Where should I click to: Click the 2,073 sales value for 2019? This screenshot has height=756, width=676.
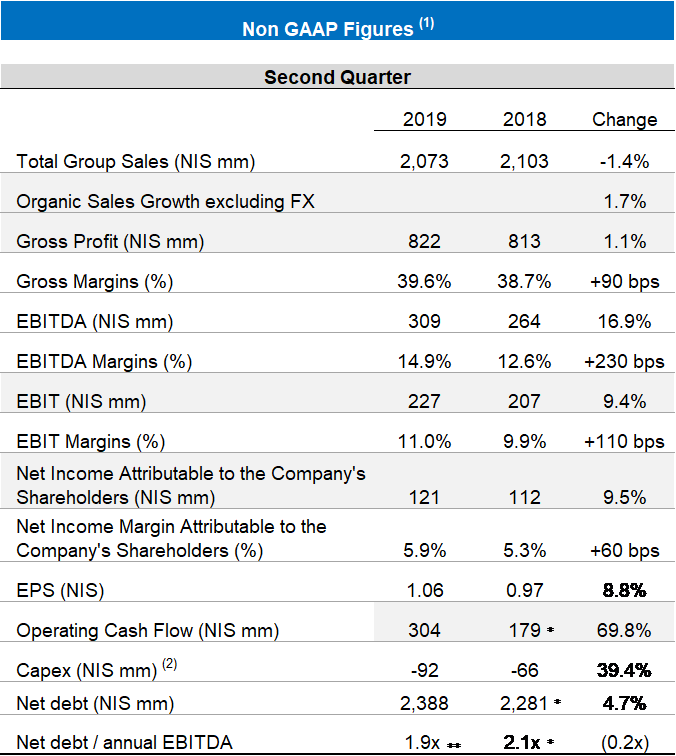(425, 161)
